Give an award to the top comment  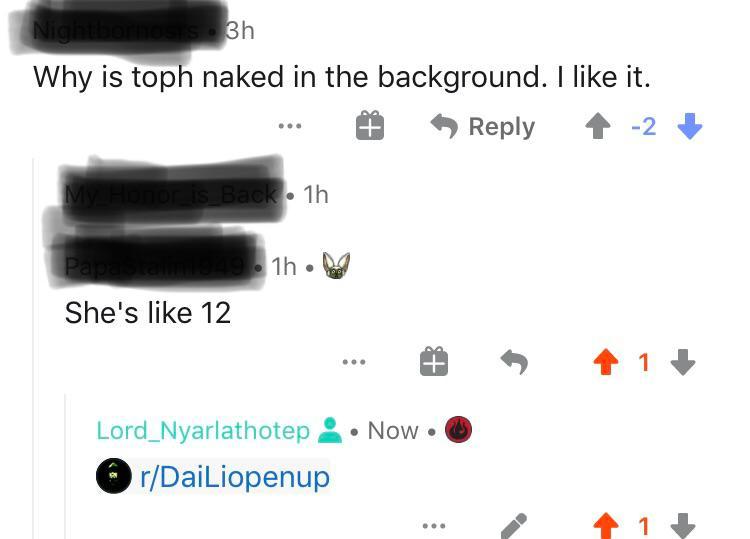pos(370,125)
